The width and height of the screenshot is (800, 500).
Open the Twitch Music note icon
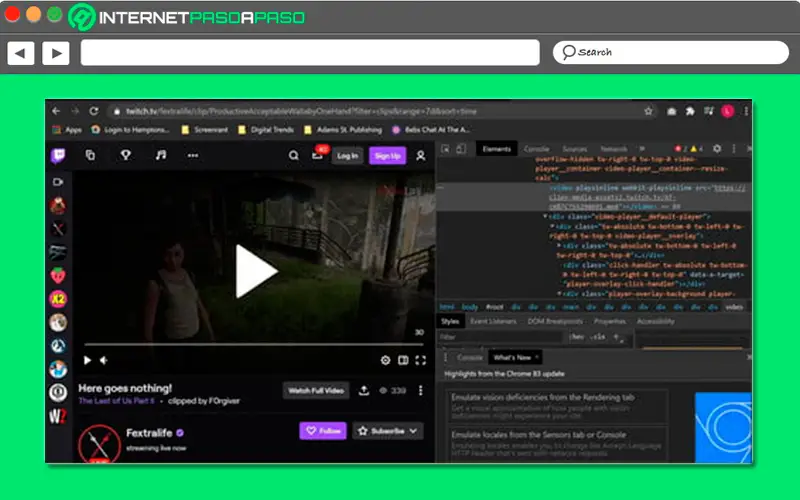click(x=161, y=155)
